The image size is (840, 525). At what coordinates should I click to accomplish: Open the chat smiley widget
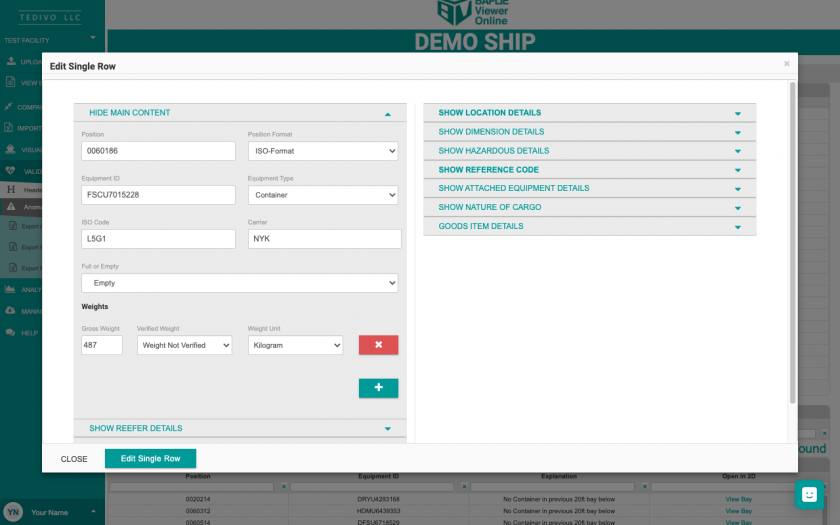pos(809,494)
